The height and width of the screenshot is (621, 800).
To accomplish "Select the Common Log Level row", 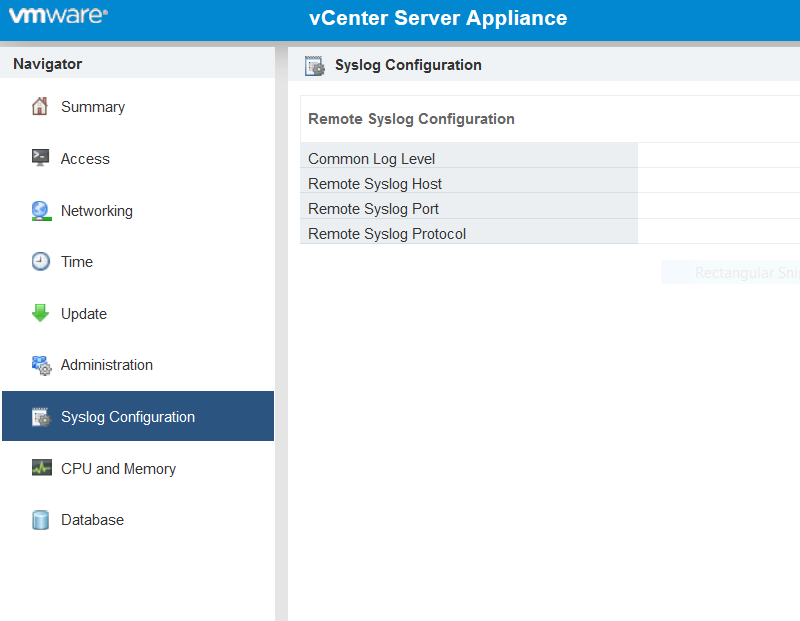I will pos(470,158).
